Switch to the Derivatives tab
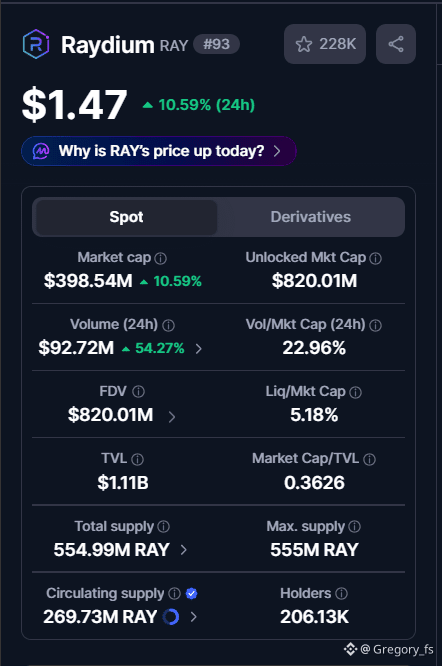Viewport: 442px width, 666px height. (311, 217)
